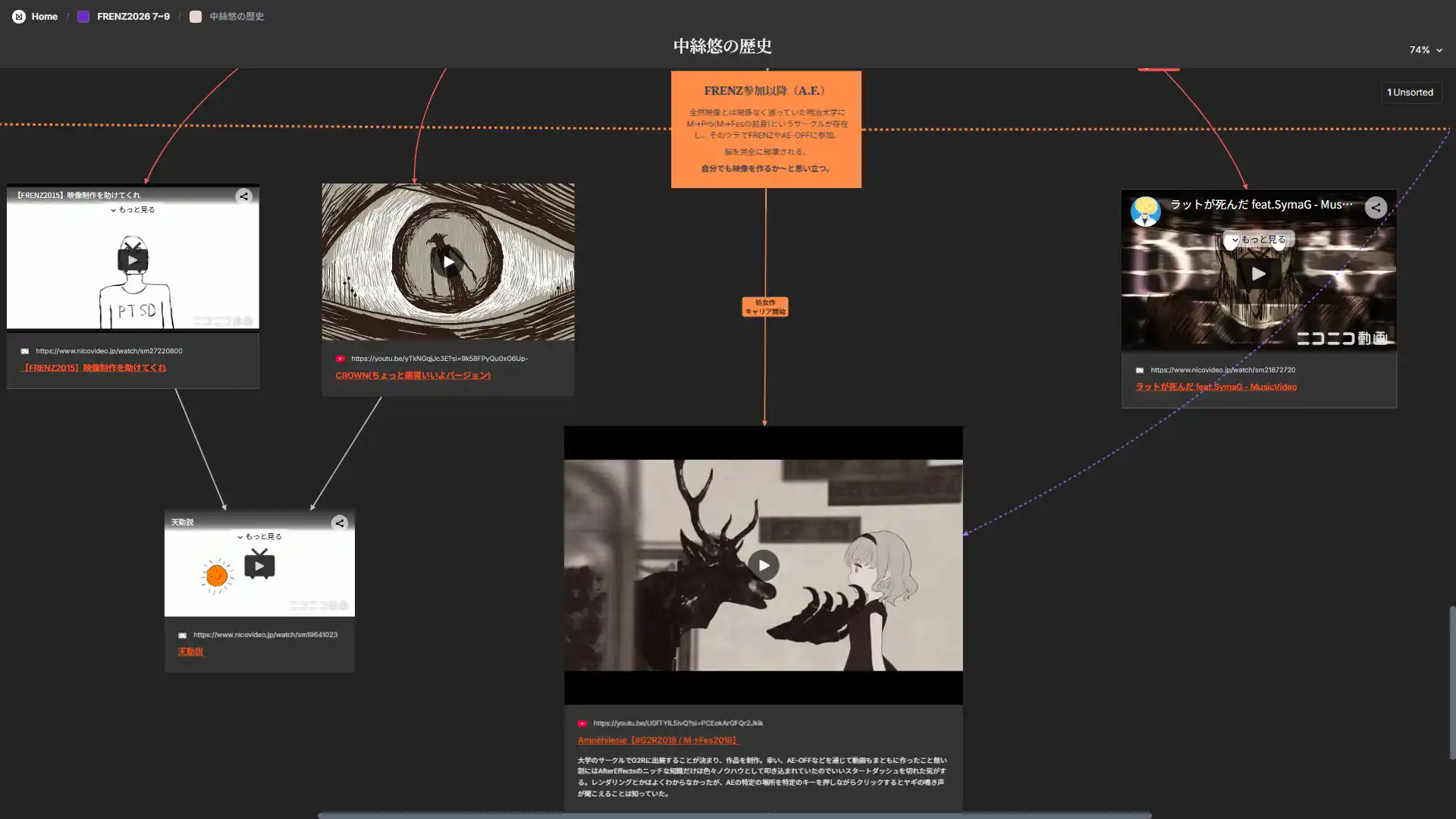The width and height of the screenshot is (1456, 819).
Task: Expand もっと見る on 天動説 video
Action: click(259, 537)
